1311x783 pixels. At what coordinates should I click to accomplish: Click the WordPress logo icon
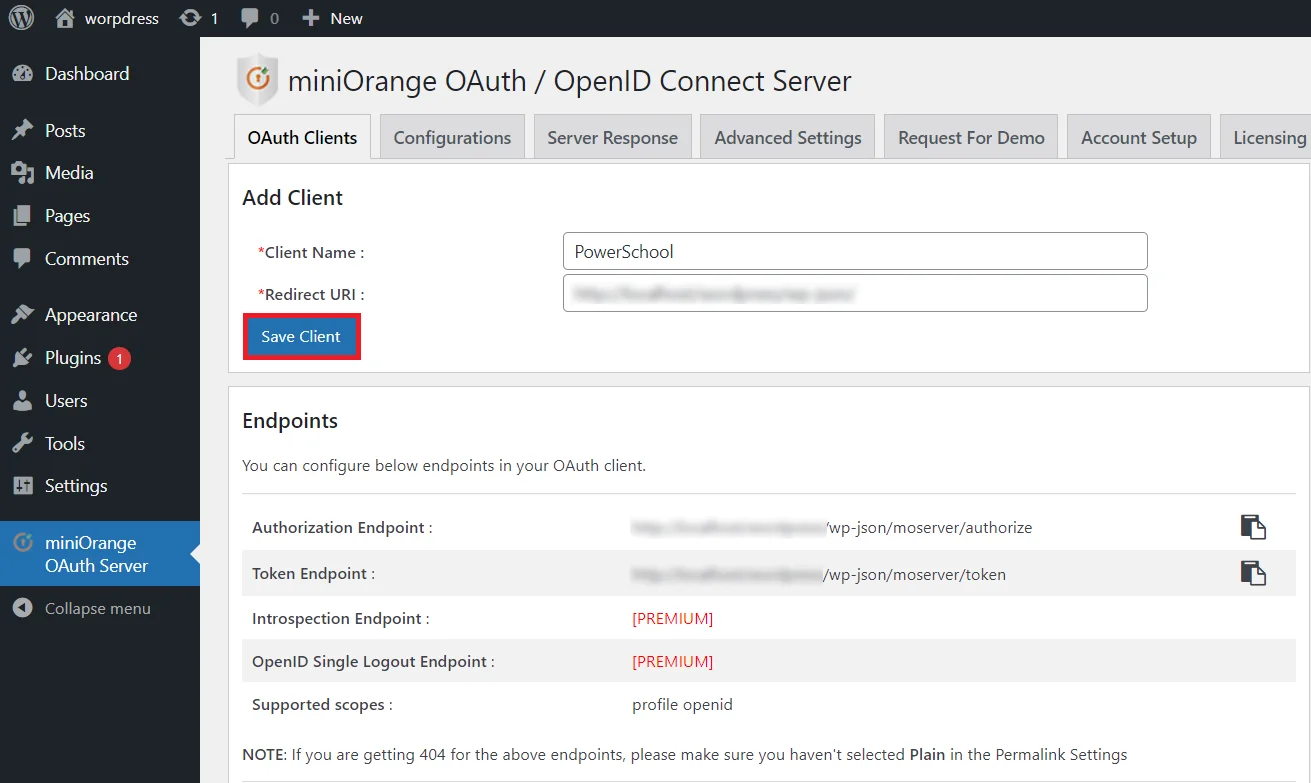(21, 18)
